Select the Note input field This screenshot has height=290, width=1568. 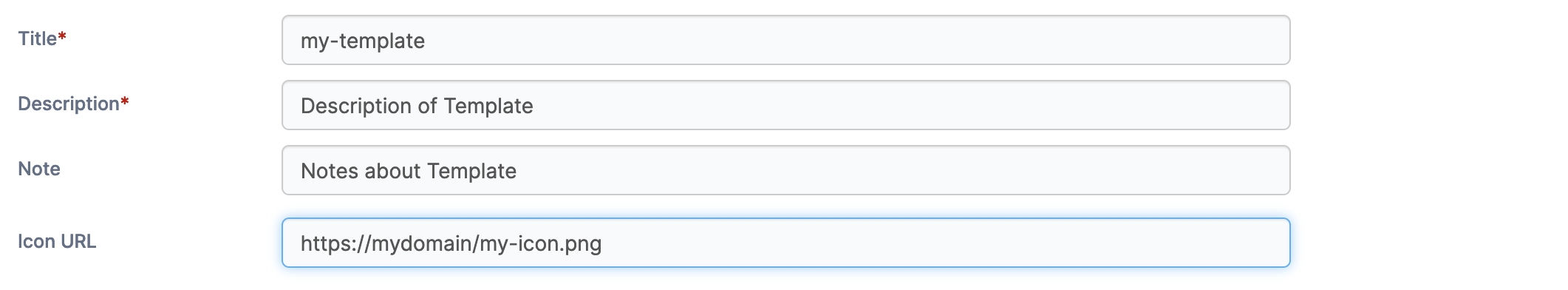point(785,170)
